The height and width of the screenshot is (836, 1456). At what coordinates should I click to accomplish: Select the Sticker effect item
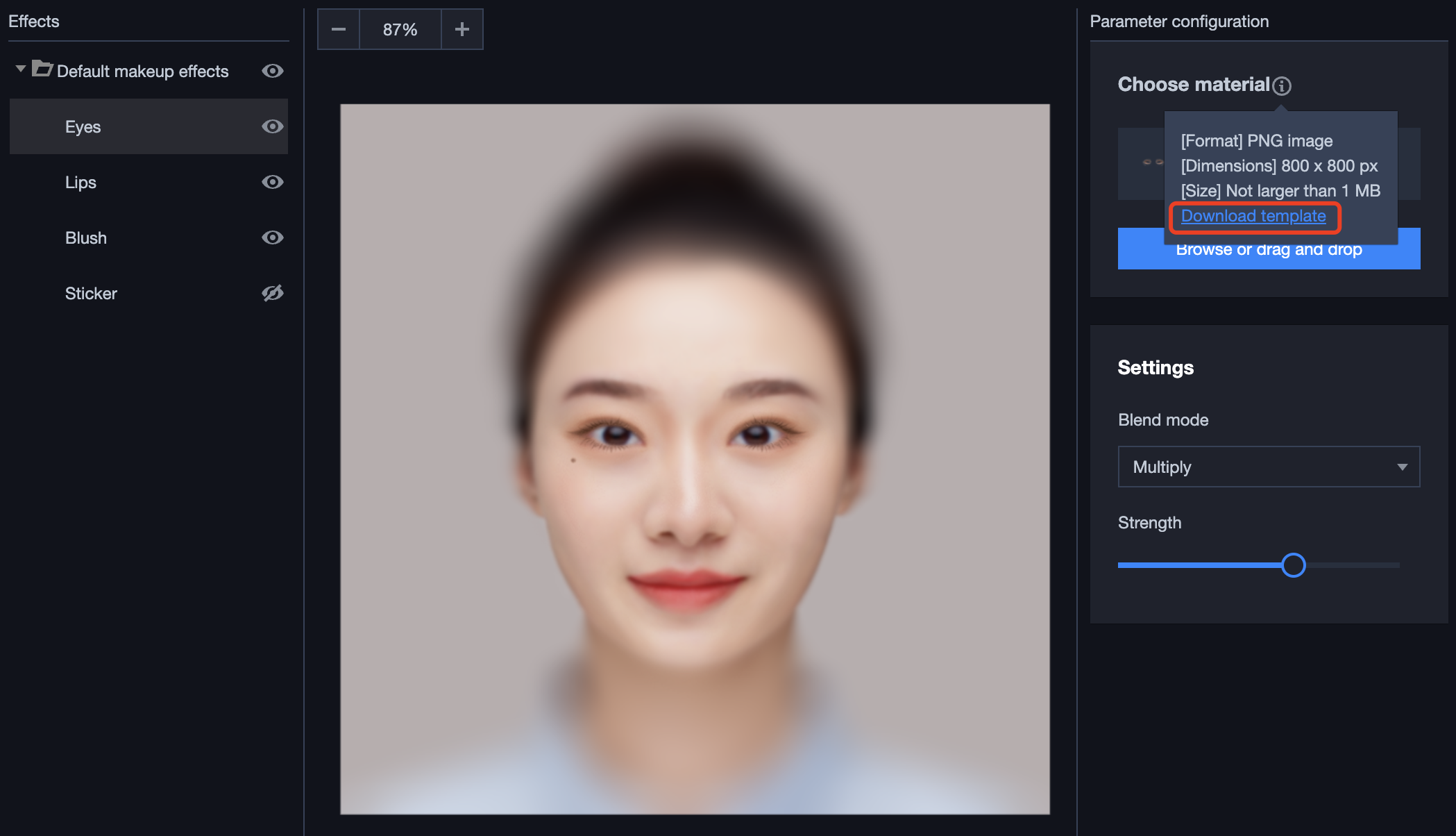(x=91, y=294)
